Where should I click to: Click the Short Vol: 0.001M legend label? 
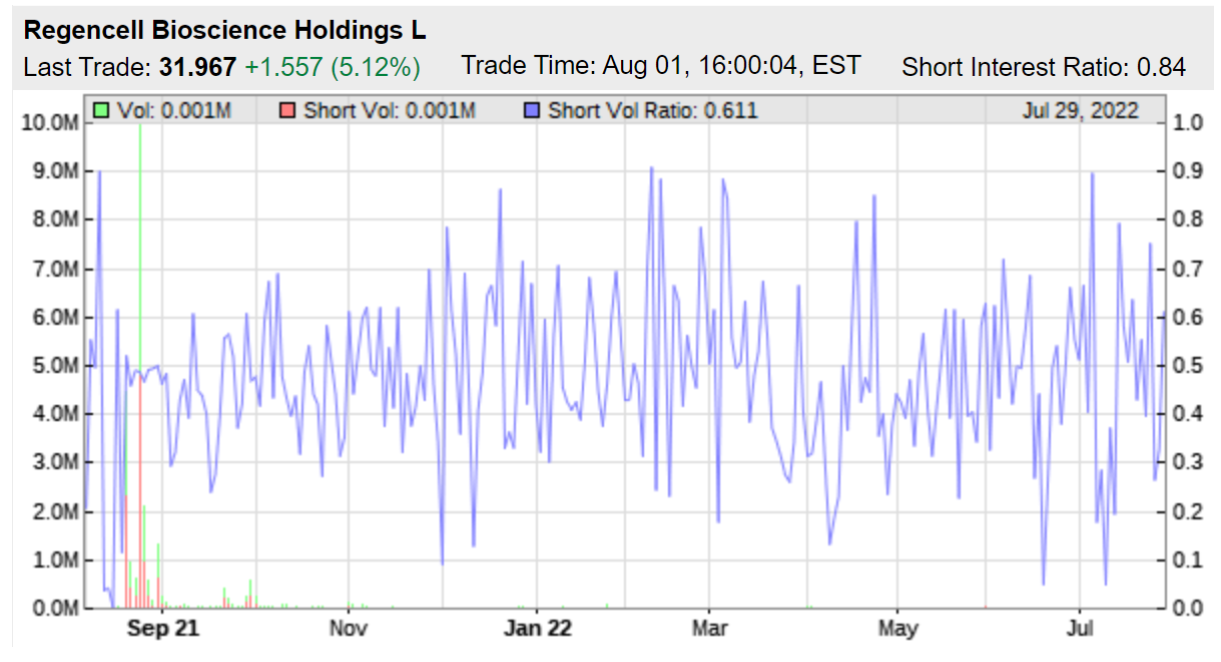390,110
